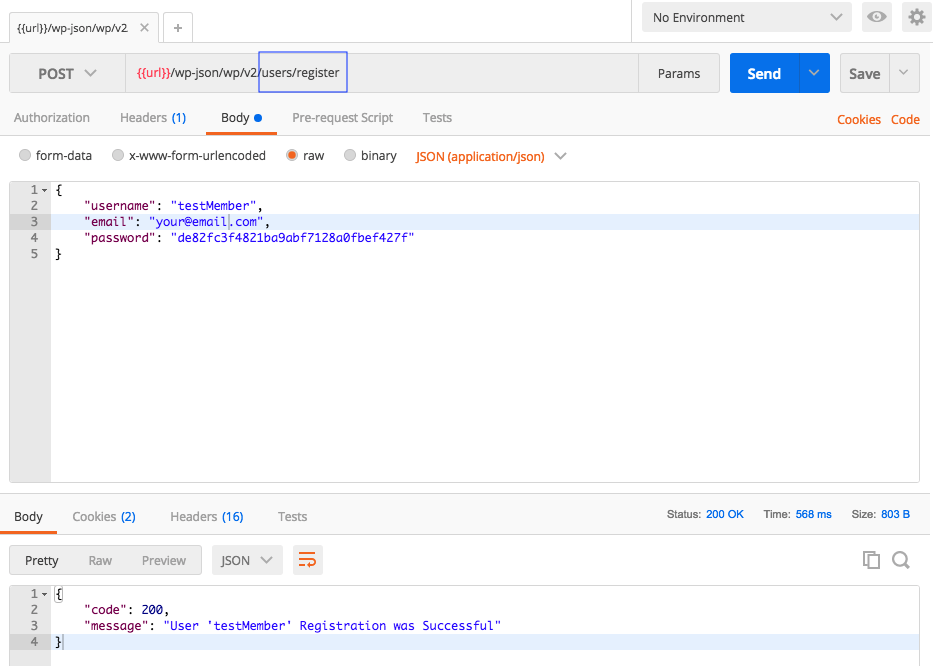Click the response Time 568 ms value

click(x=813, y=514)
